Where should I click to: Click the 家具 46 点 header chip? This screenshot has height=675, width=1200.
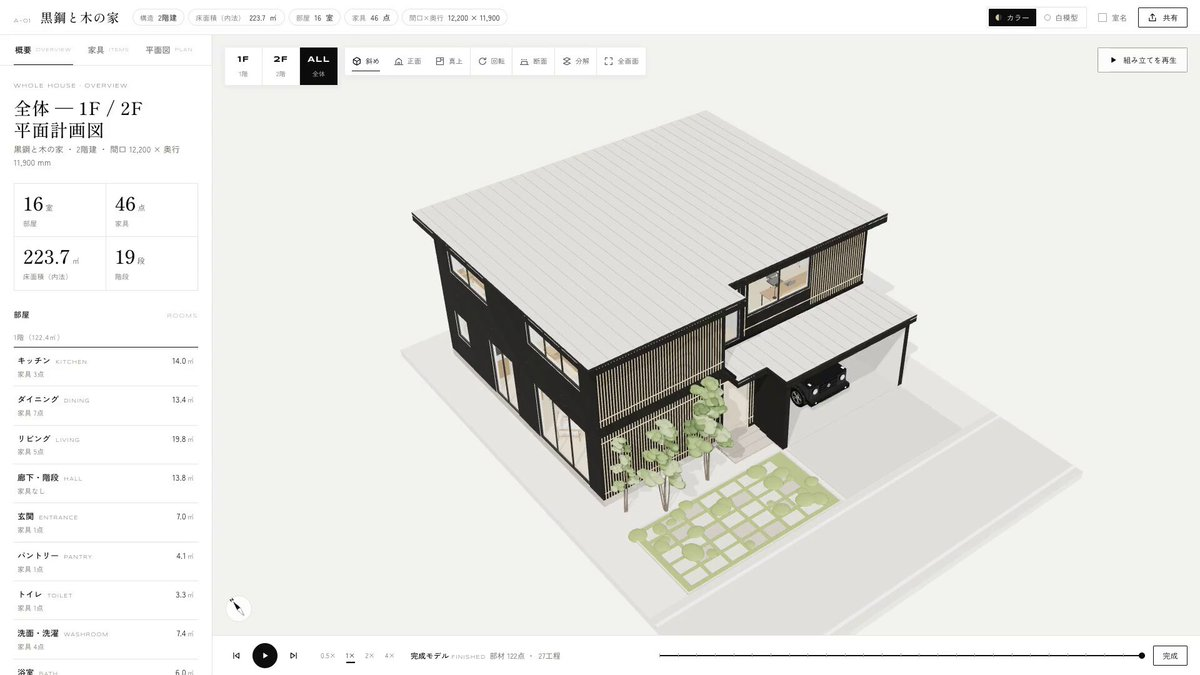[373, 17]
